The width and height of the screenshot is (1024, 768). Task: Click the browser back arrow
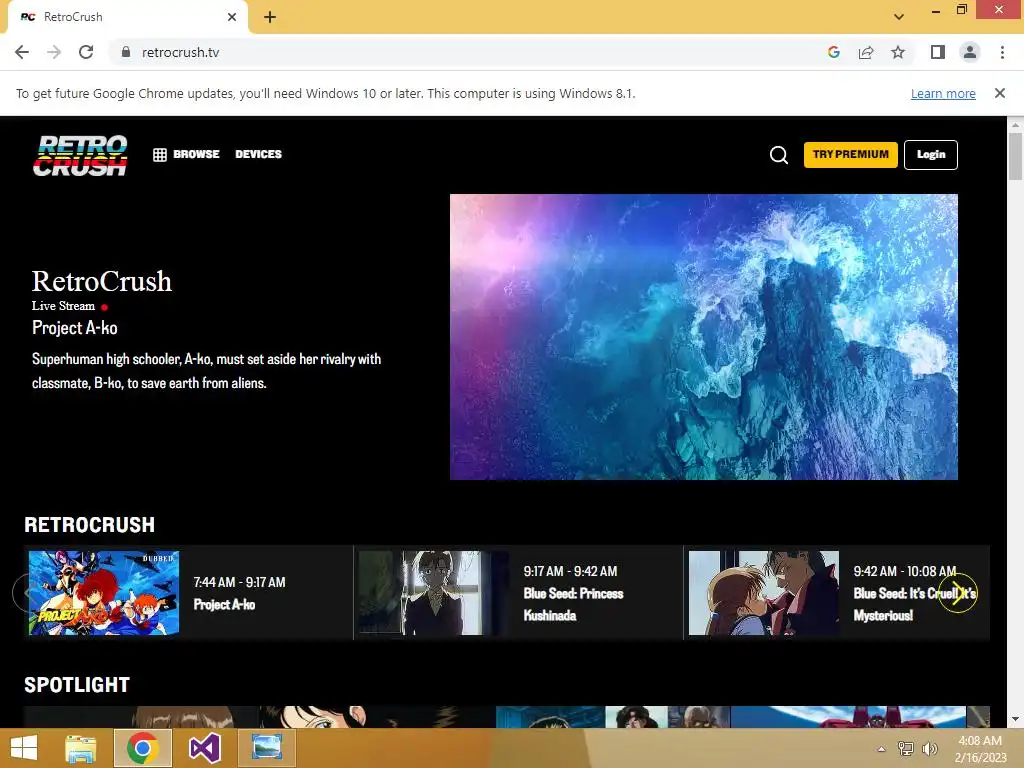click(x=22, y=52)
